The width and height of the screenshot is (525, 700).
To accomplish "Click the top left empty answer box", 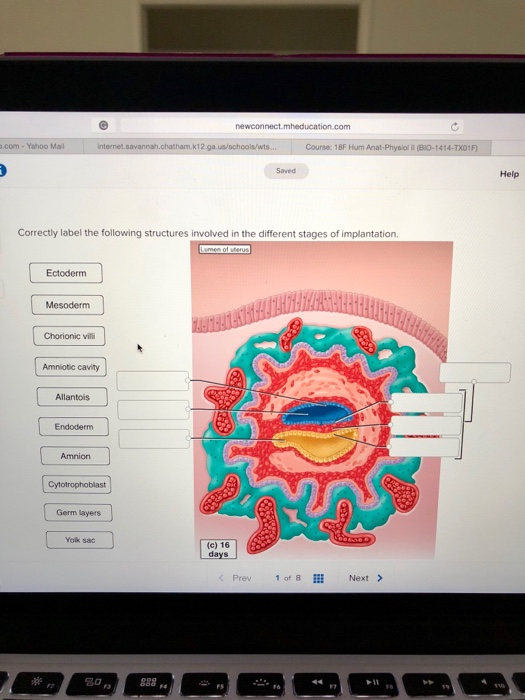I will 153,381.
